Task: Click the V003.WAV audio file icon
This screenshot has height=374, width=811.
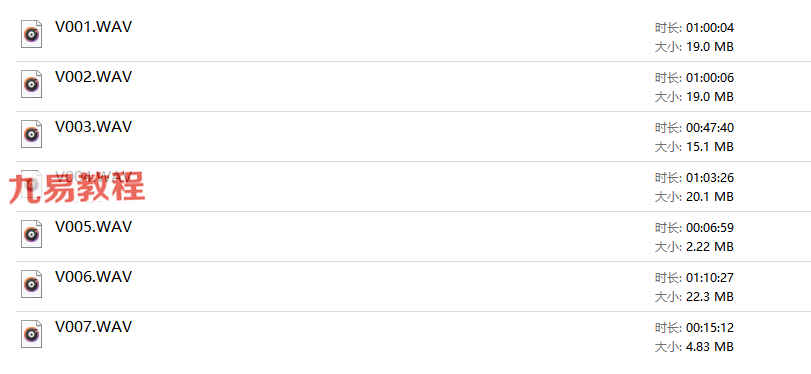Action: (x=32, y=134)
